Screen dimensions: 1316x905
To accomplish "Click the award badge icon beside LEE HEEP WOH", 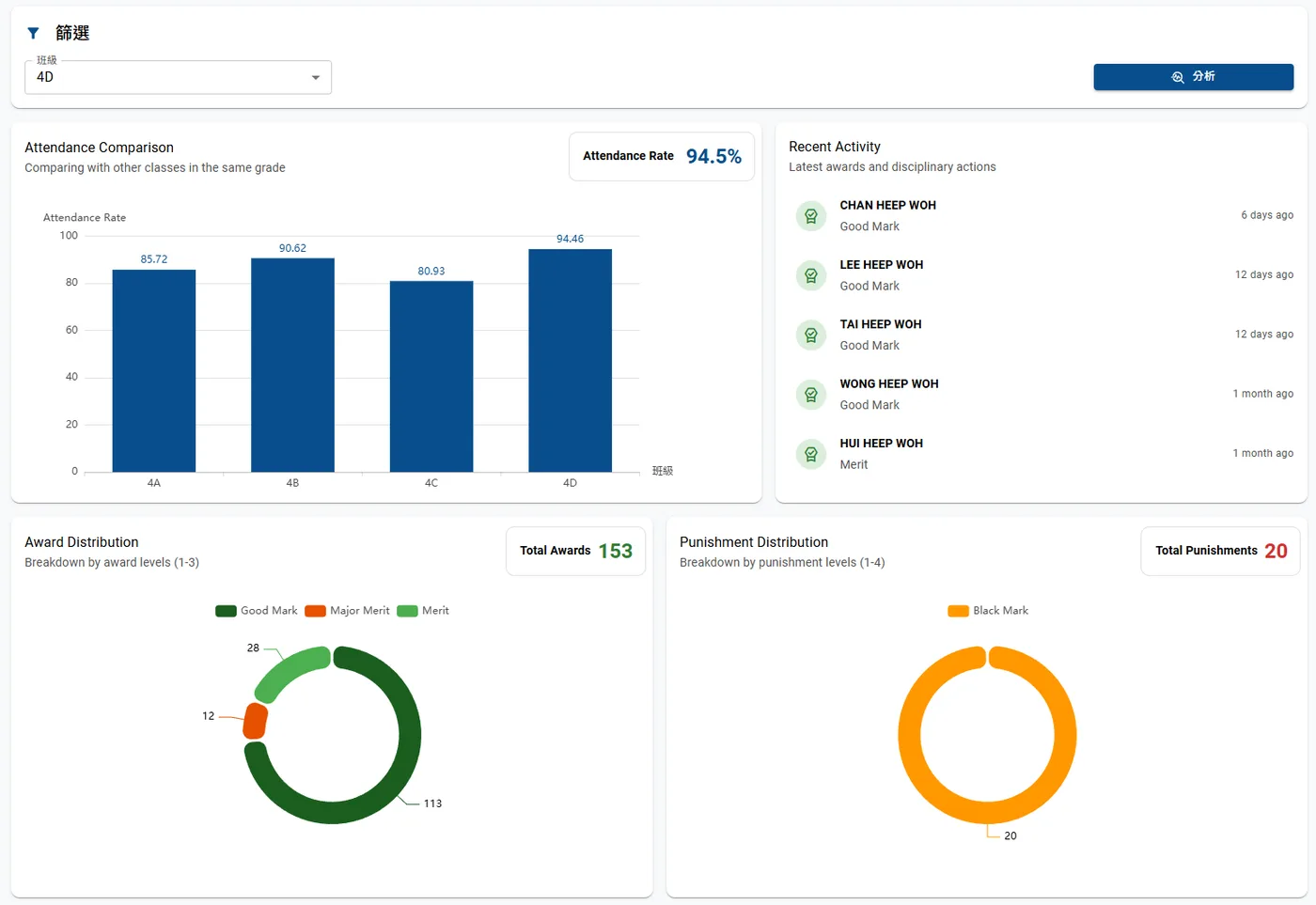I will click(811, 275).
